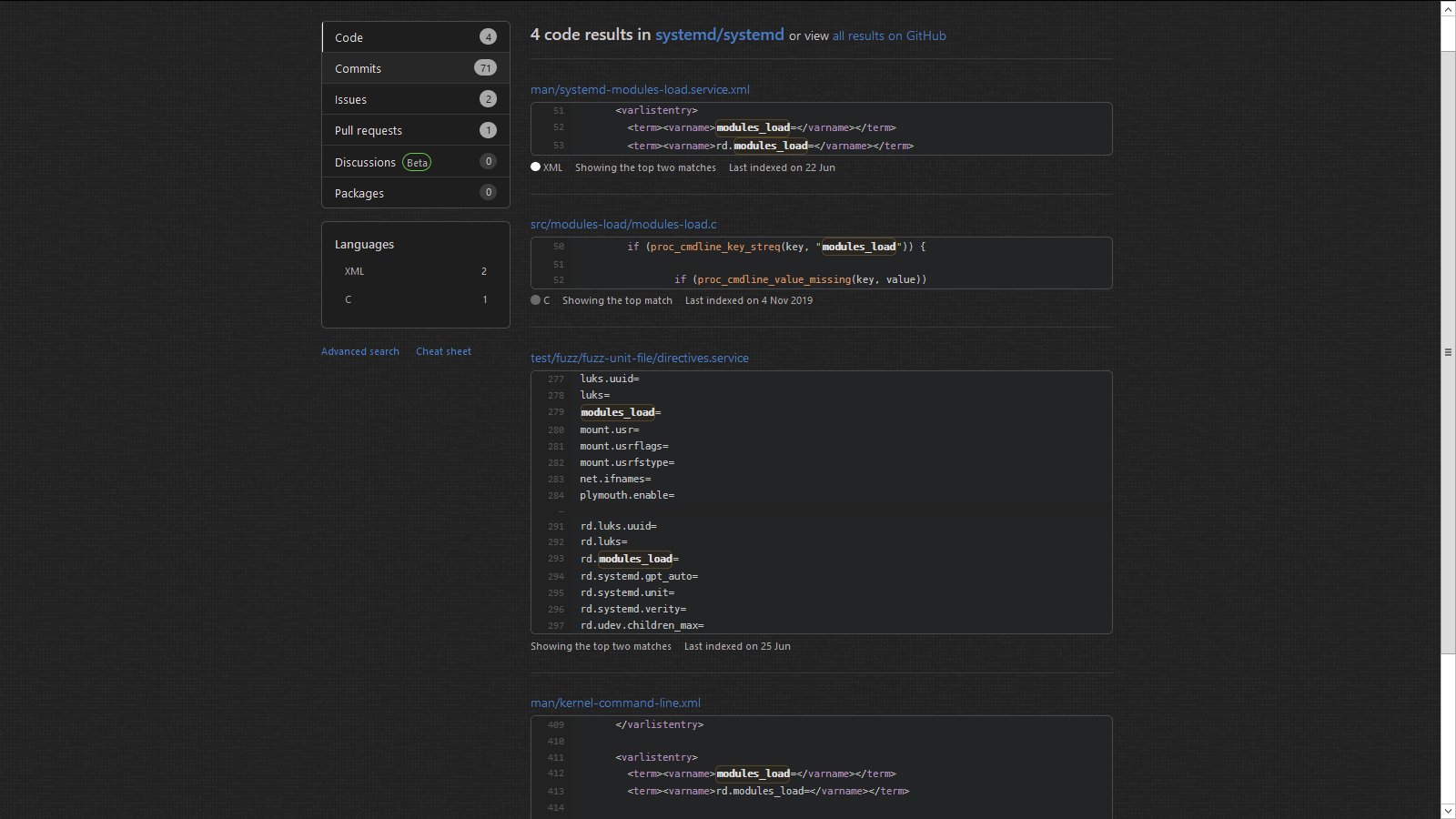Switch to the Issues results tab
Screen dimensions: 1456x819
pyautogui.click(x=350, y=99)
